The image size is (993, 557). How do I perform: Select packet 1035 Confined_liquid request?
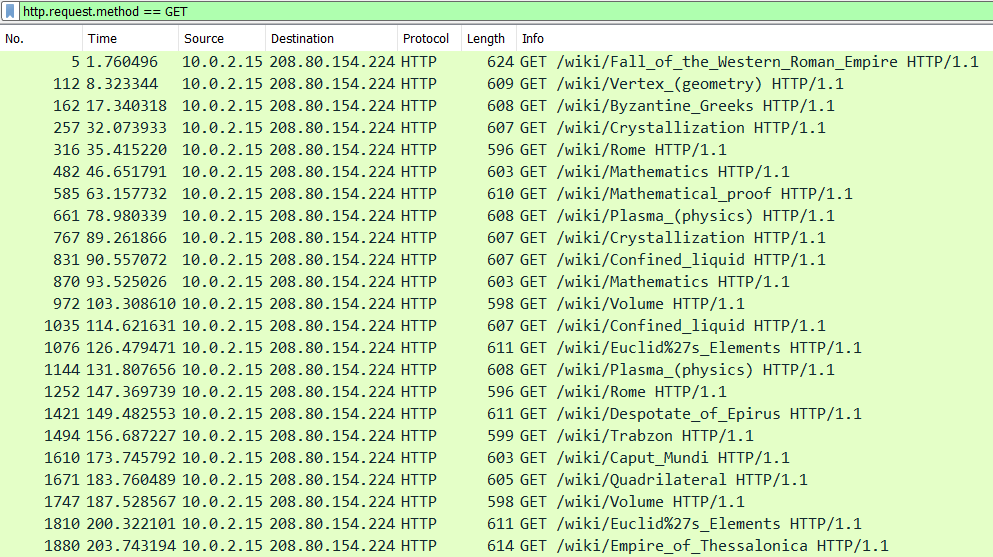496,325
